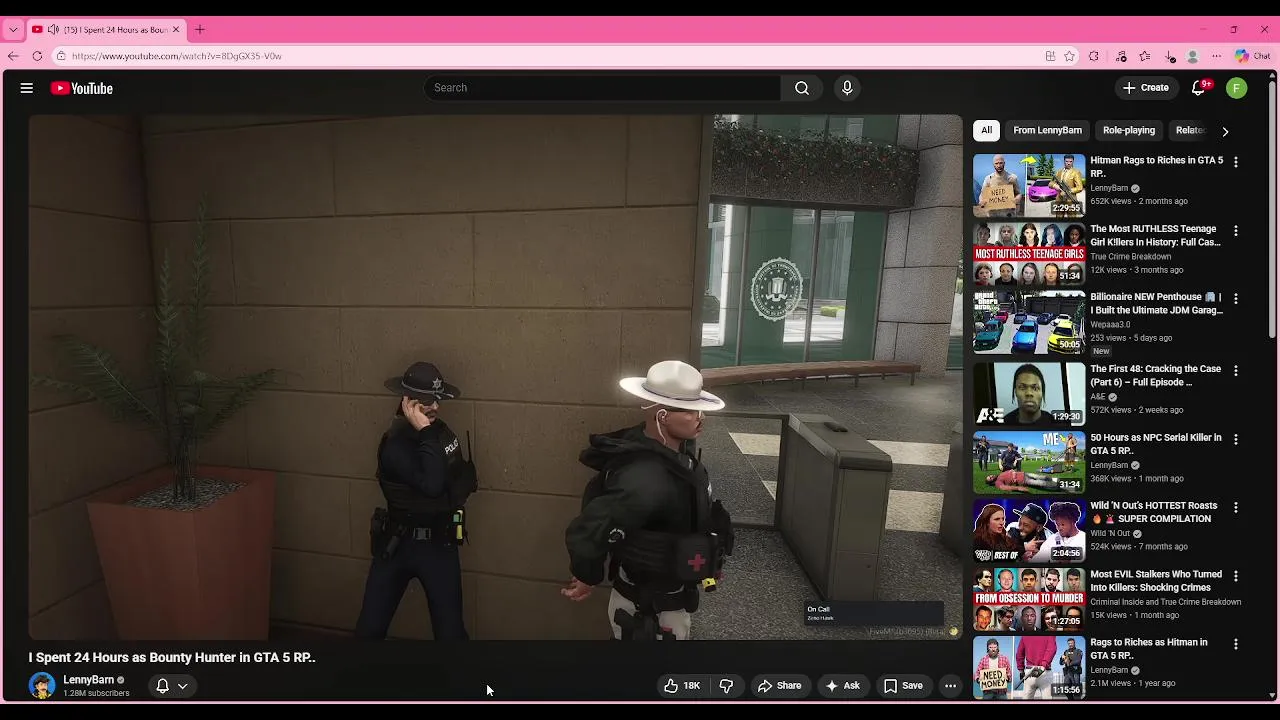Open LennyBarn channel avatar
Viewport: 1280px width, 720px height.
point(42,686)
